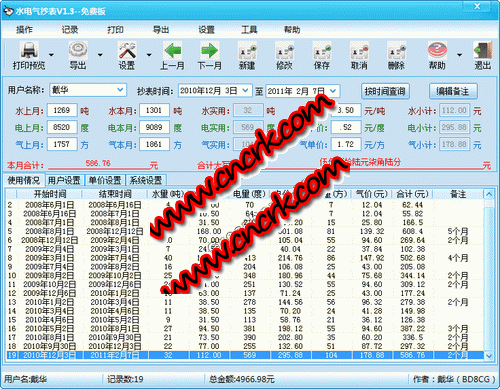Image resolution: width=500 pixels, height=389 pixels.
Task: Select row 2 starting 2008年6月1日
Action: (x=245, y=205)
